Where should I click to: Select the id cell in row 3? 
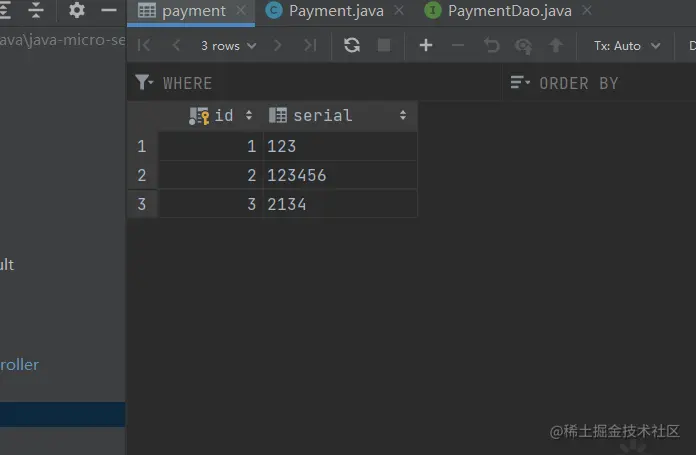click(x=211, y=204)
